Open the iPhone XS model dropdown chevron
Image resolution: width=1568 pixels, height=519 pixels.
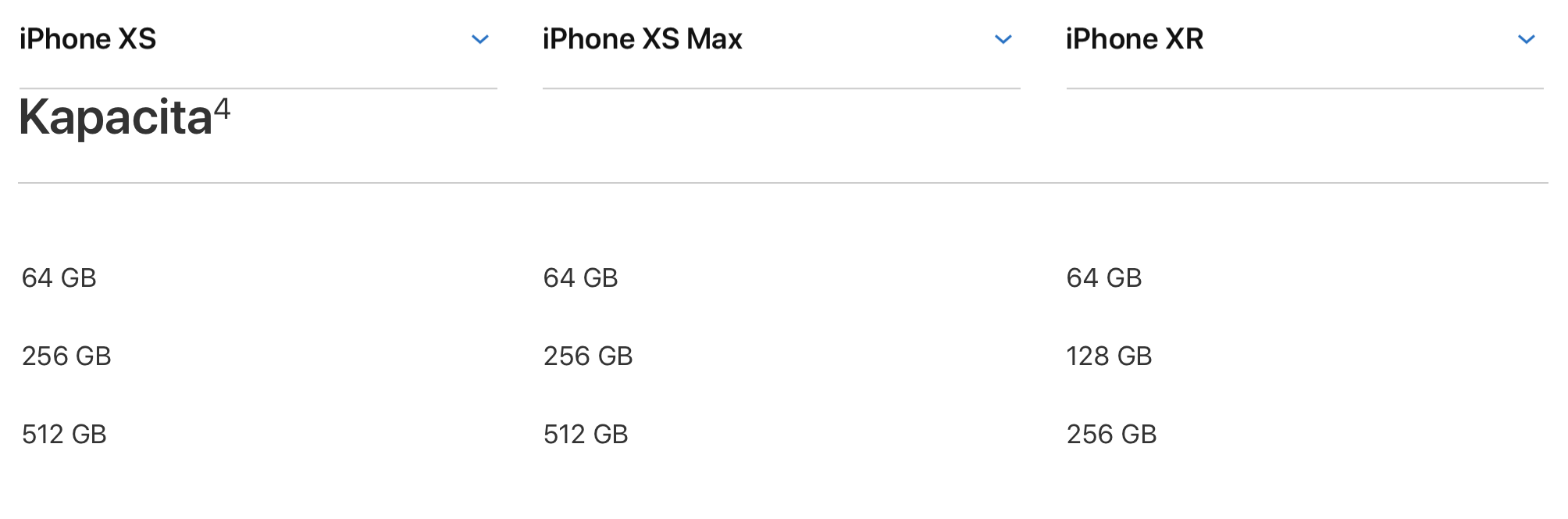point(480,40)
